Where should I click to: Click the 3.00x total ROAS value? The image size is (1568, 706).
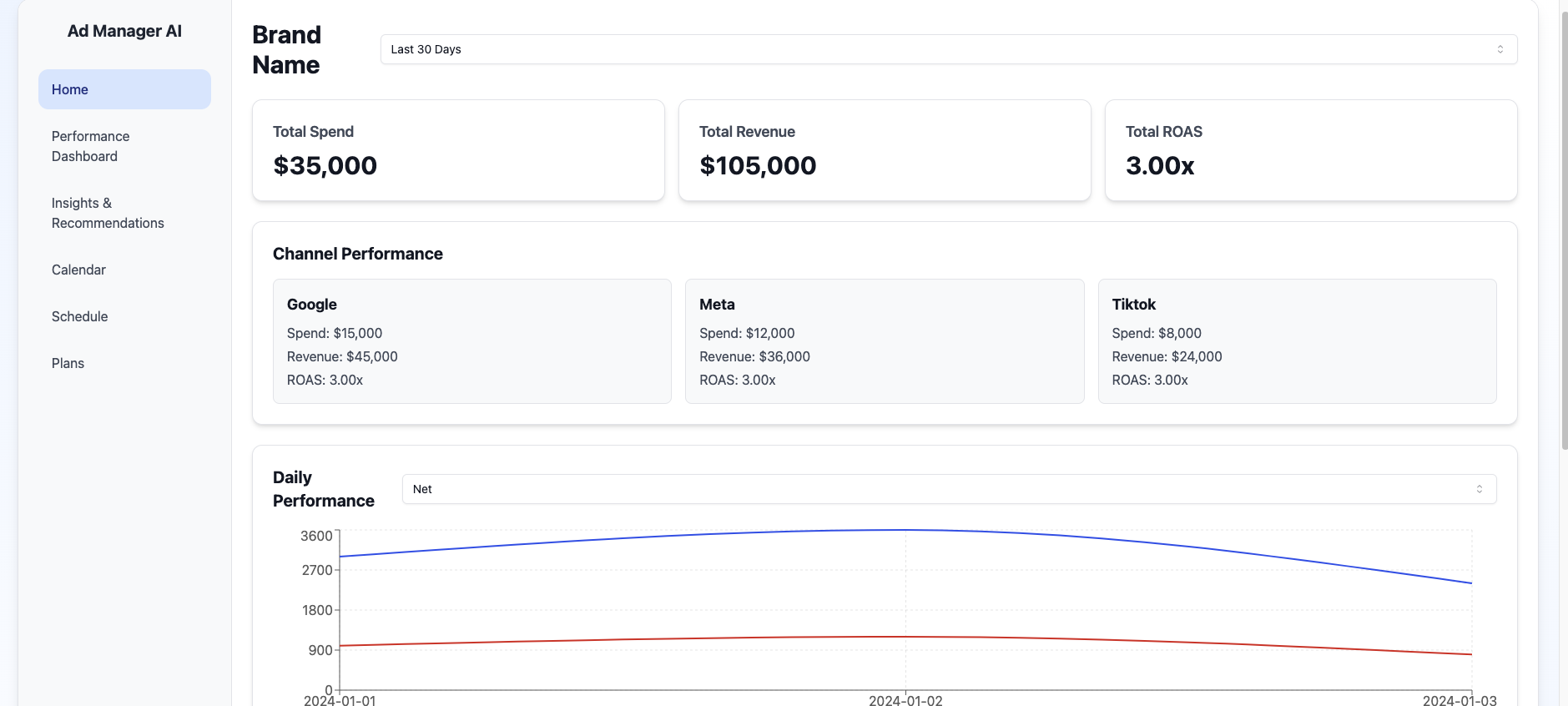(1160, 165)
